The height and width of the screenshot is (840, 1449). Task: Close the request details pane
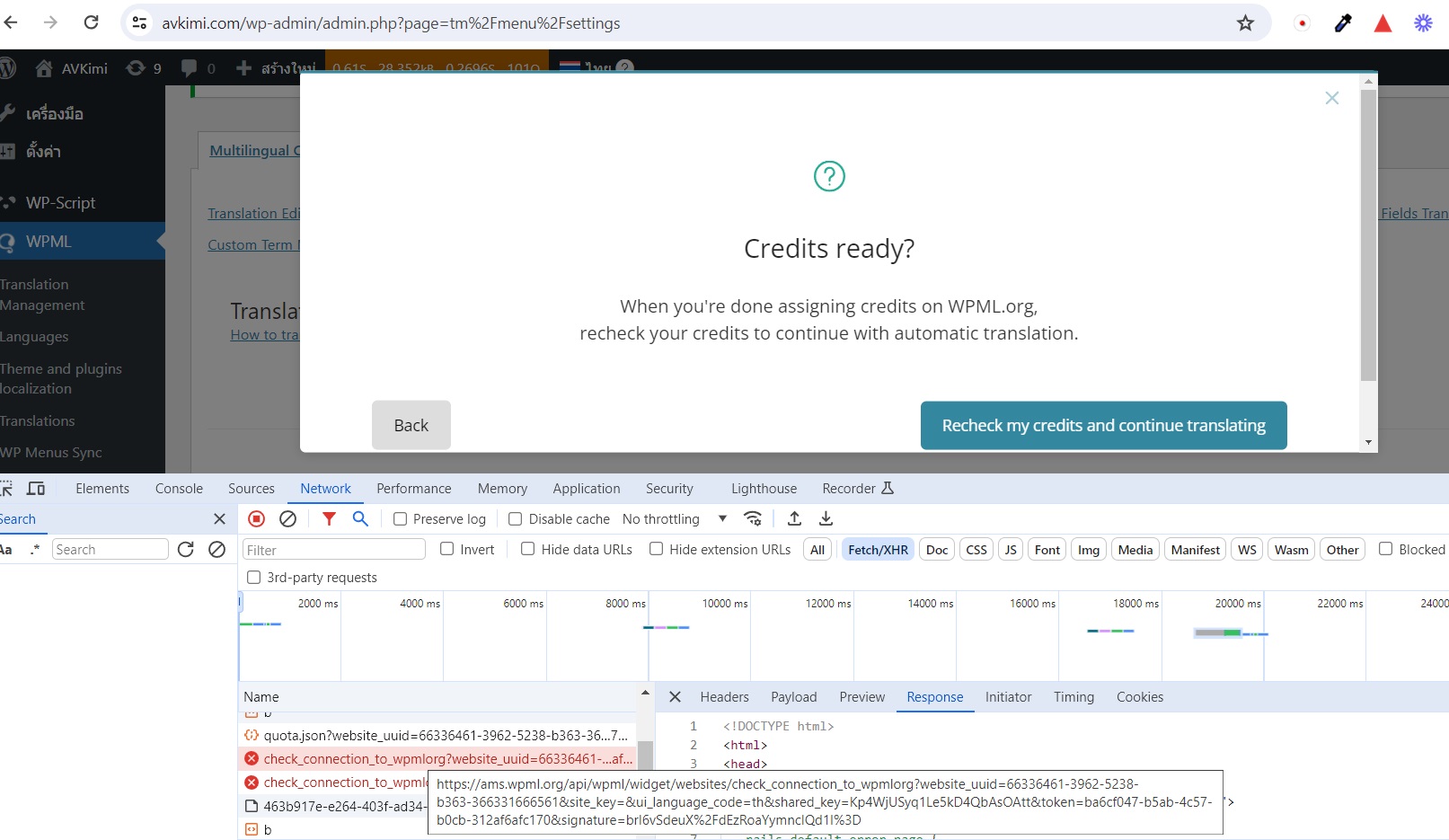click(x=676, y=697)
